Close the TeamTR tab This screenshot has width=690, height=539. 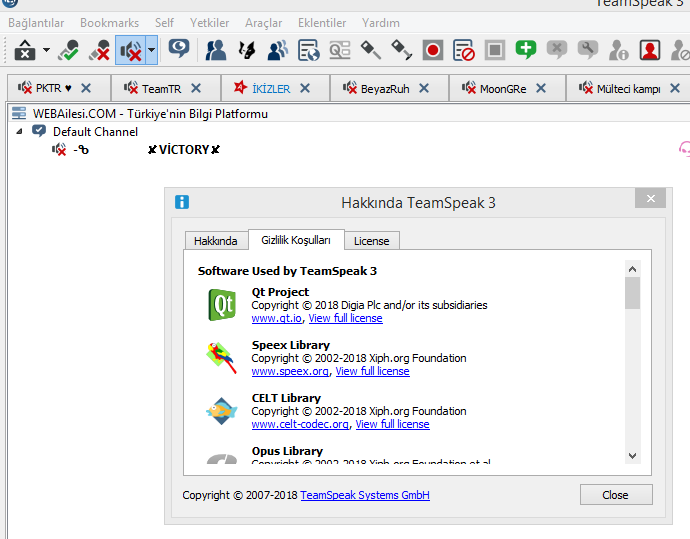click(x=196, y=88)
